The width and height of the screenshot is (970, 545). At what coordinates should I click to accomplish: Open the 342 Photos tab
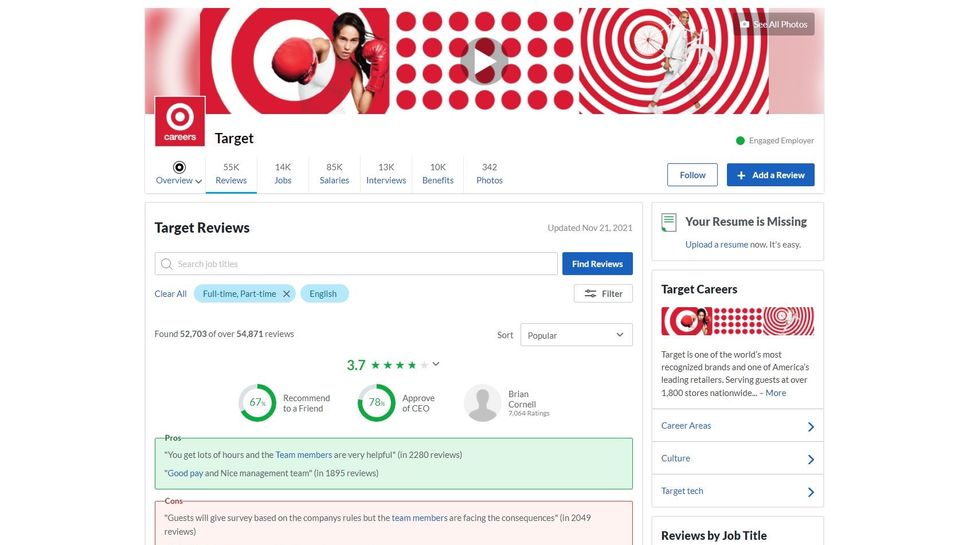489,174
